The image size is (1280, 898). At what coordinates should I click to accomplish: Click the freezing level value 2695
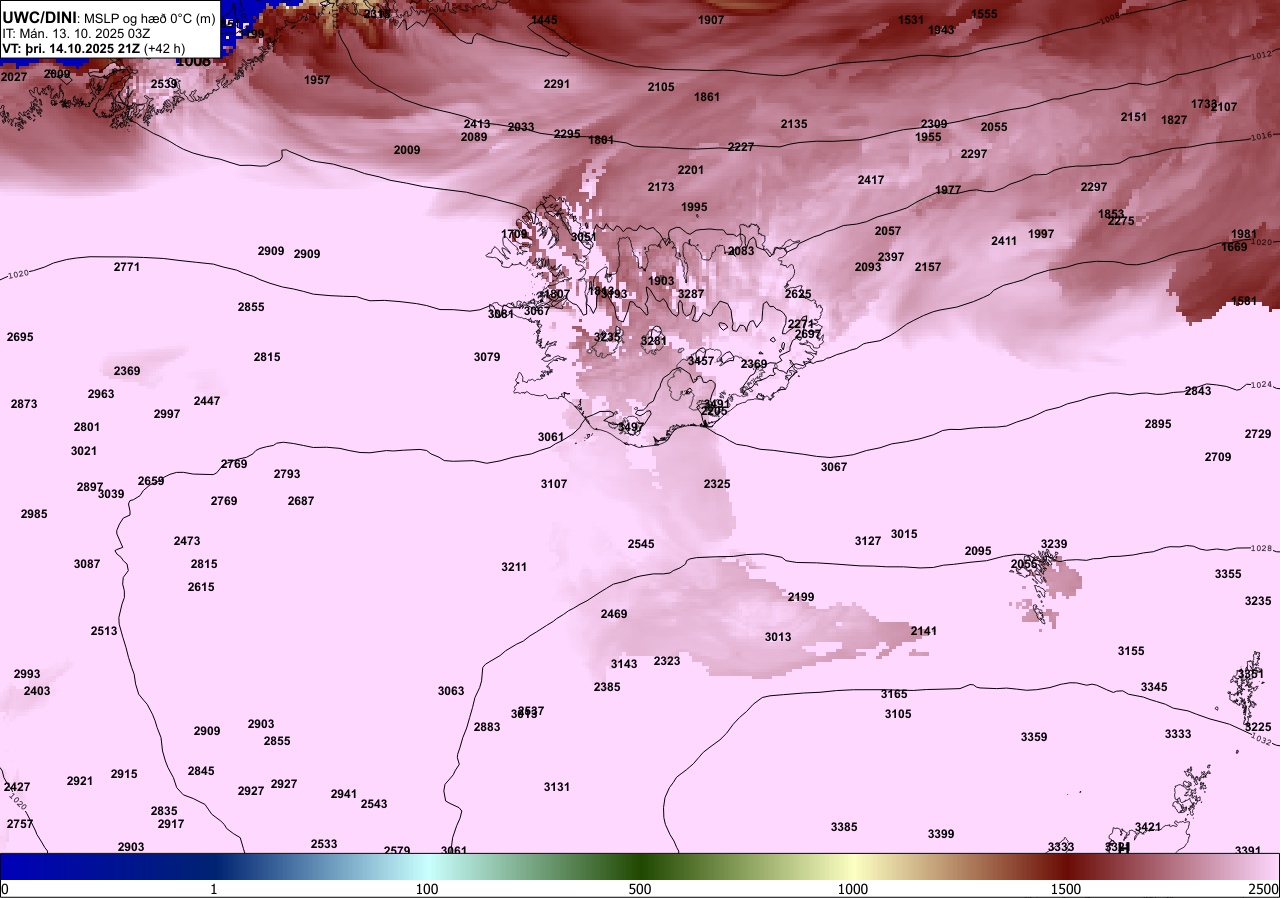coord(20,337)
